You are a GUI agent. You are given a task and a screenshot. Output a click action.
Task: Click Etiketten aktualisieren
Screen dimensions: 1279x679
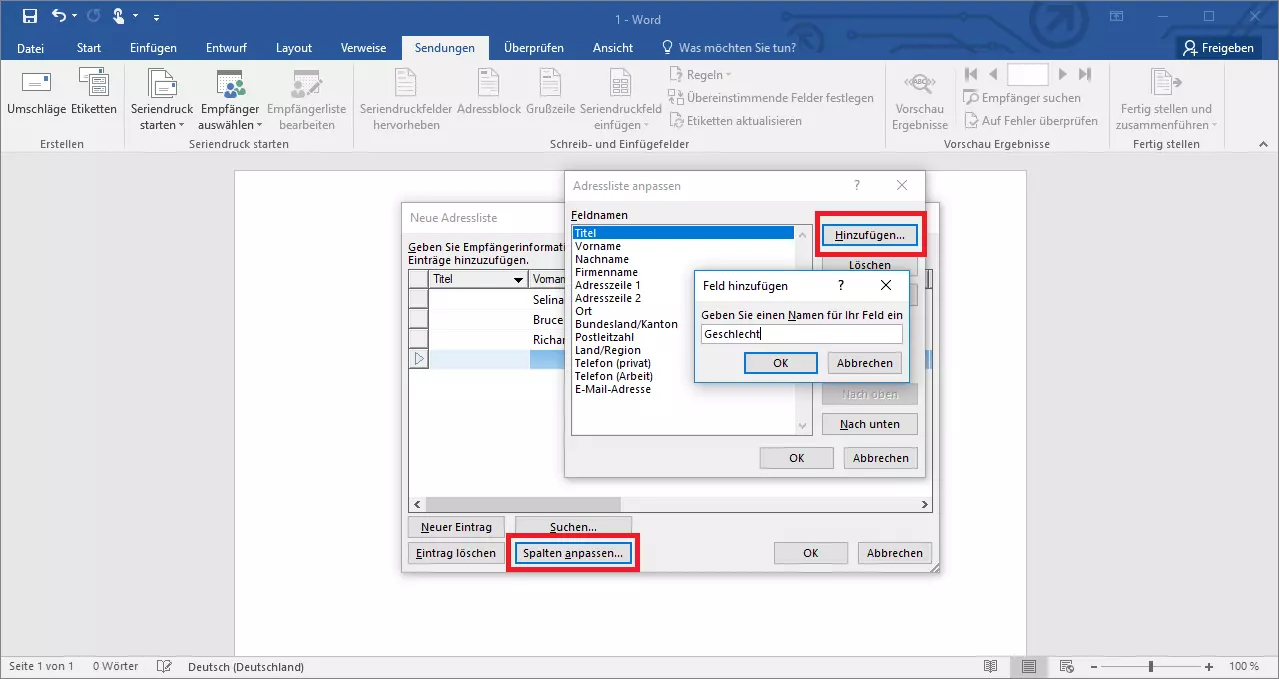735,121
